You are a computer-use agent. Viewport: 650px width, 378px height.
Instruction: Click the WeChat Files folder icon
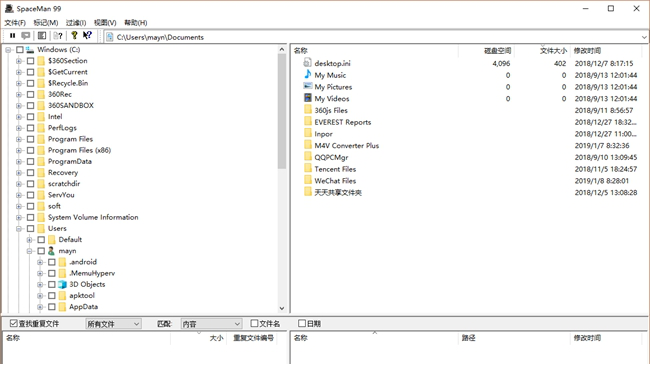click(308, 180)
